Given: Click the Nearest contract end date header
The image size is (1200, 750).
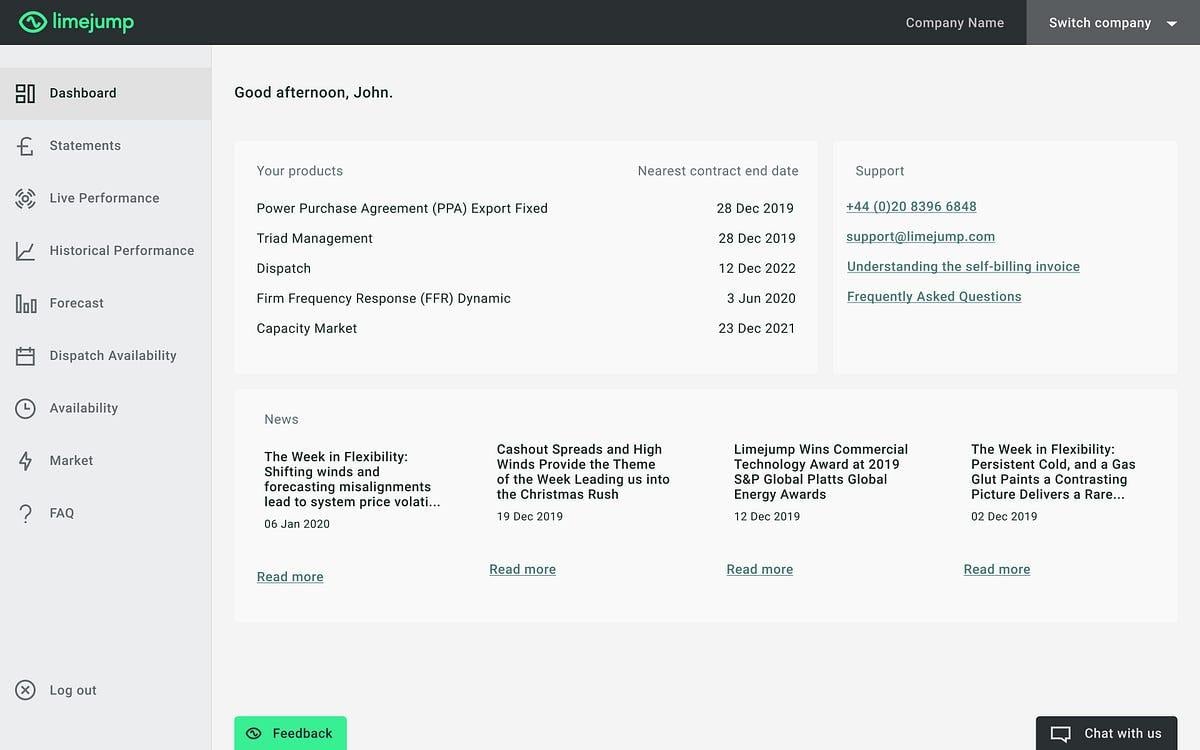Looking at the screenshot, I should 718,171.
